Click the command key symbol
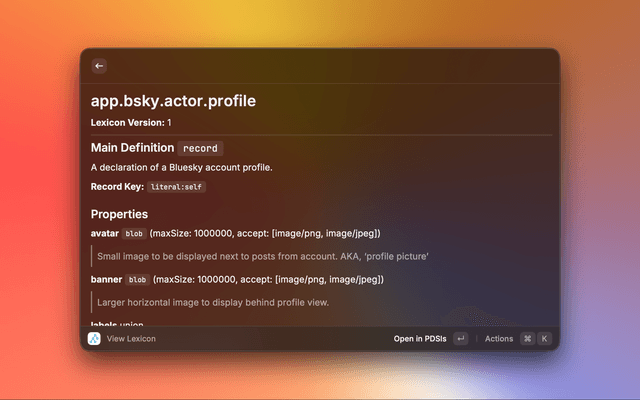 point(527,339)
